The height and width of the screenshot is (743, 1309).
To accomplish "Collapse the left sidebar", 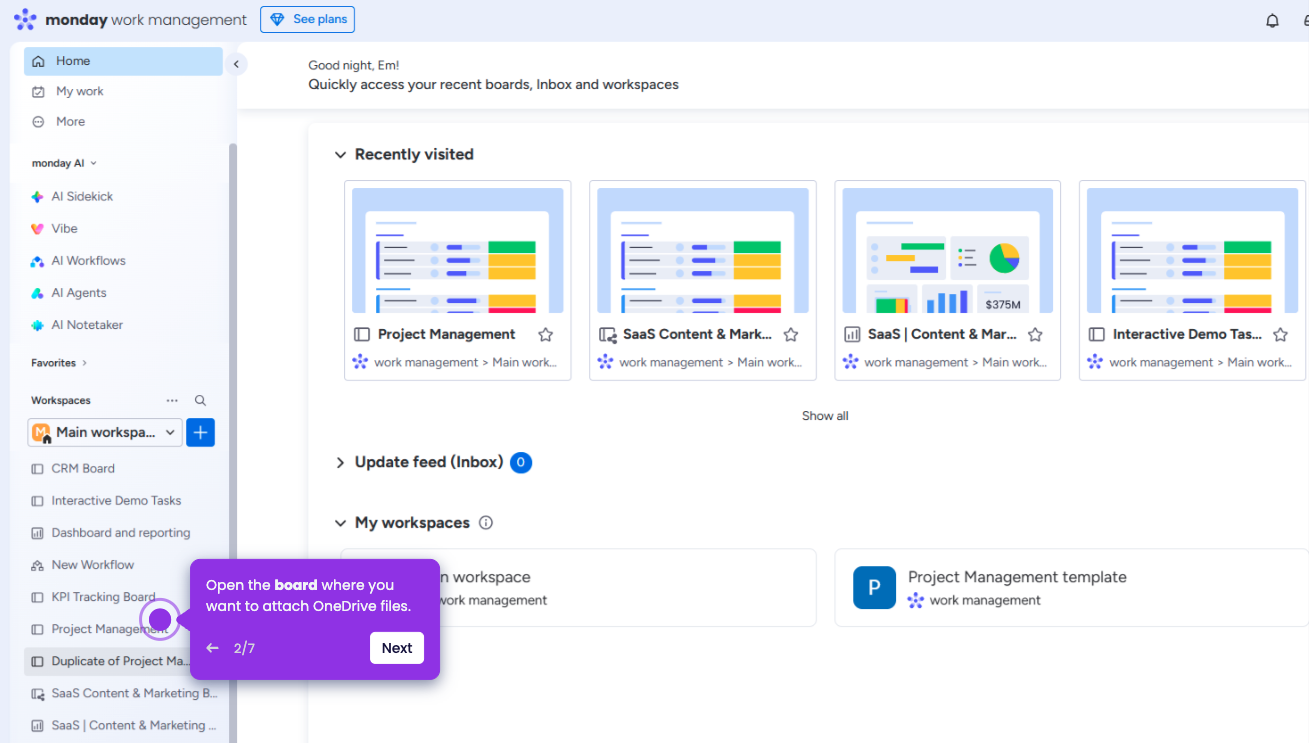I will click(x=236, y=64).
